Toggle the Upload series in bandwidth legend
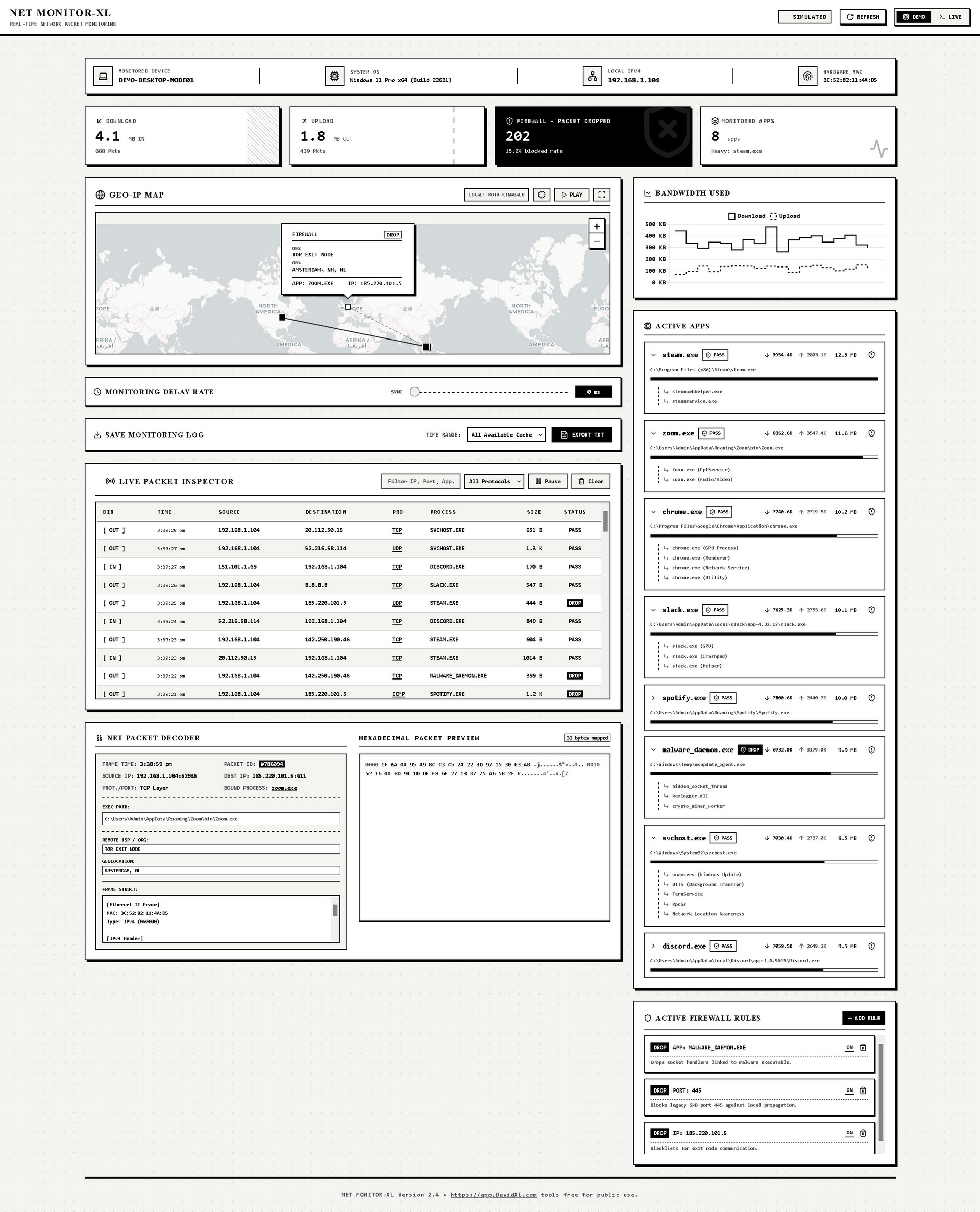Image resolution: width=980 pixels, height=1212 pixels. tap(785, 216)
